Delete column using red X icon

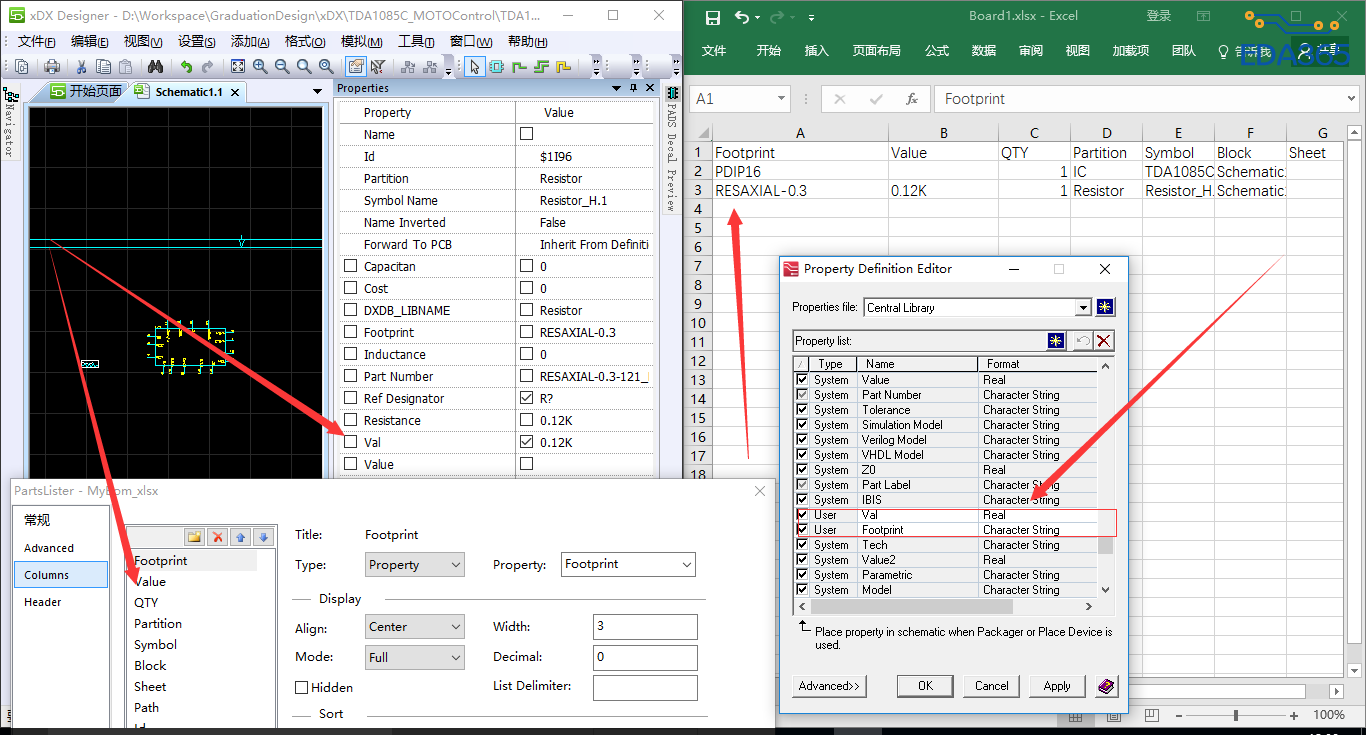click(217, 537)
